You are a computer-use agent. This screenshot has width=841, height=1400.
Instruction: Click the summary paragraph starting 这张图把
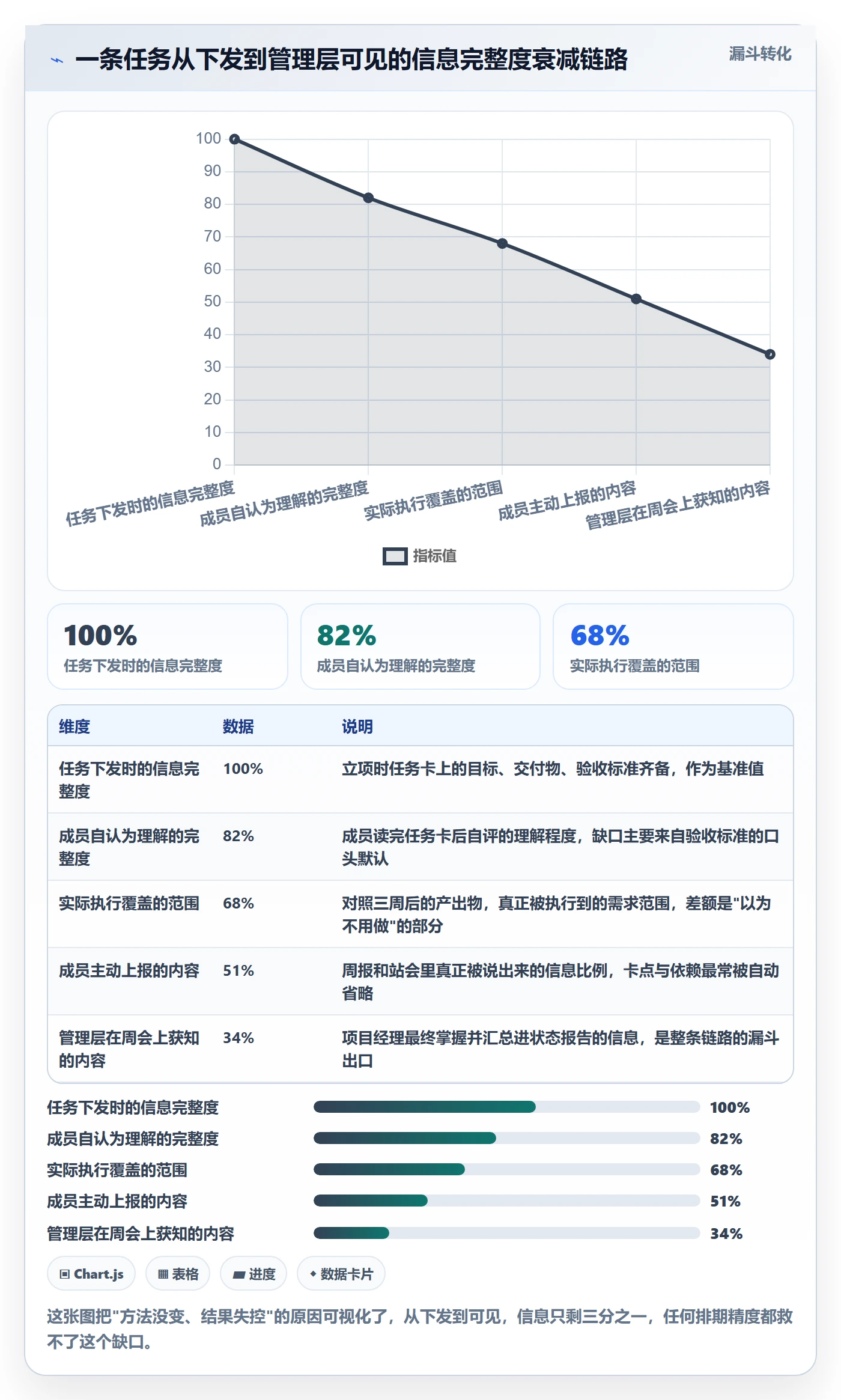point(420,1329)
